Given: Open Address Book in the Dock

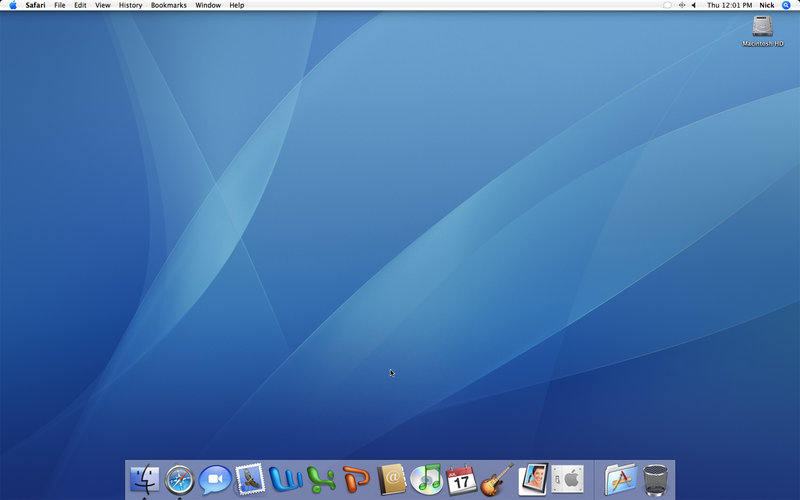Looking at the screenshot, I should coord(391,480).
